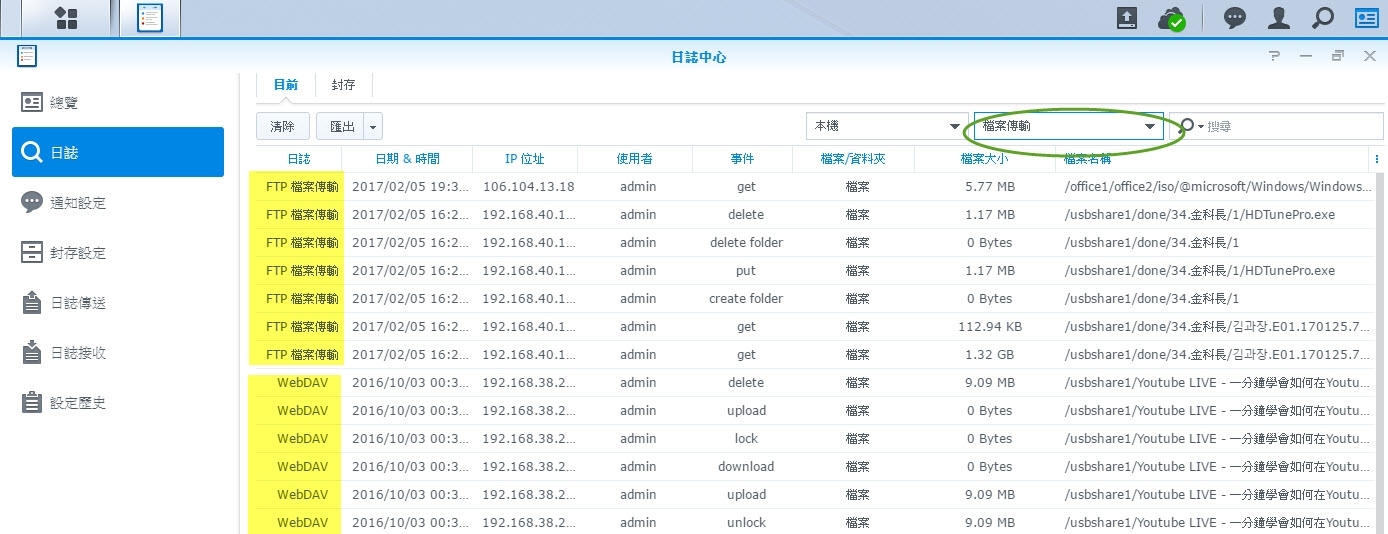Click the 設定歷史 clipboard icon
The width and height of the screenshot is (1388, 534).
[32, 402]
